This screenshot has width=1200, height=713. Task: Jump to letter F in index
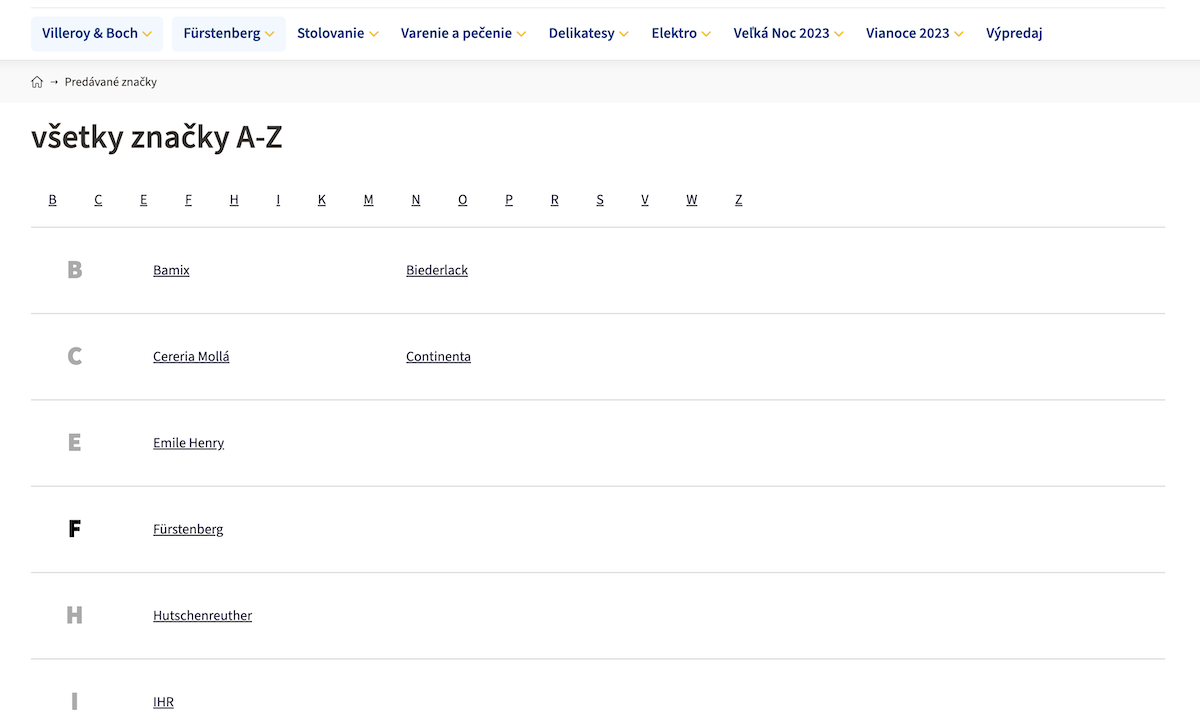188,200
